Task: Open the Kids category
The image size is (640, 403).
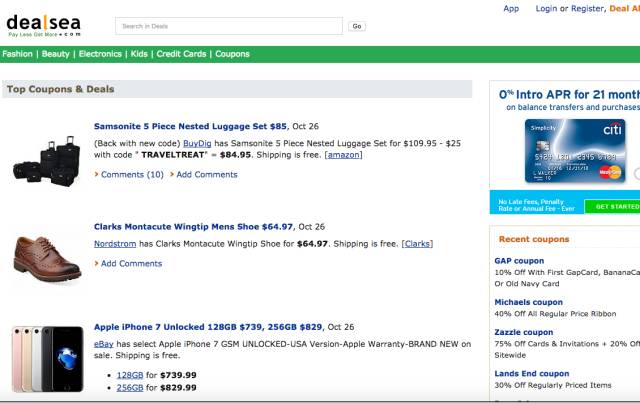Action: 139,54
